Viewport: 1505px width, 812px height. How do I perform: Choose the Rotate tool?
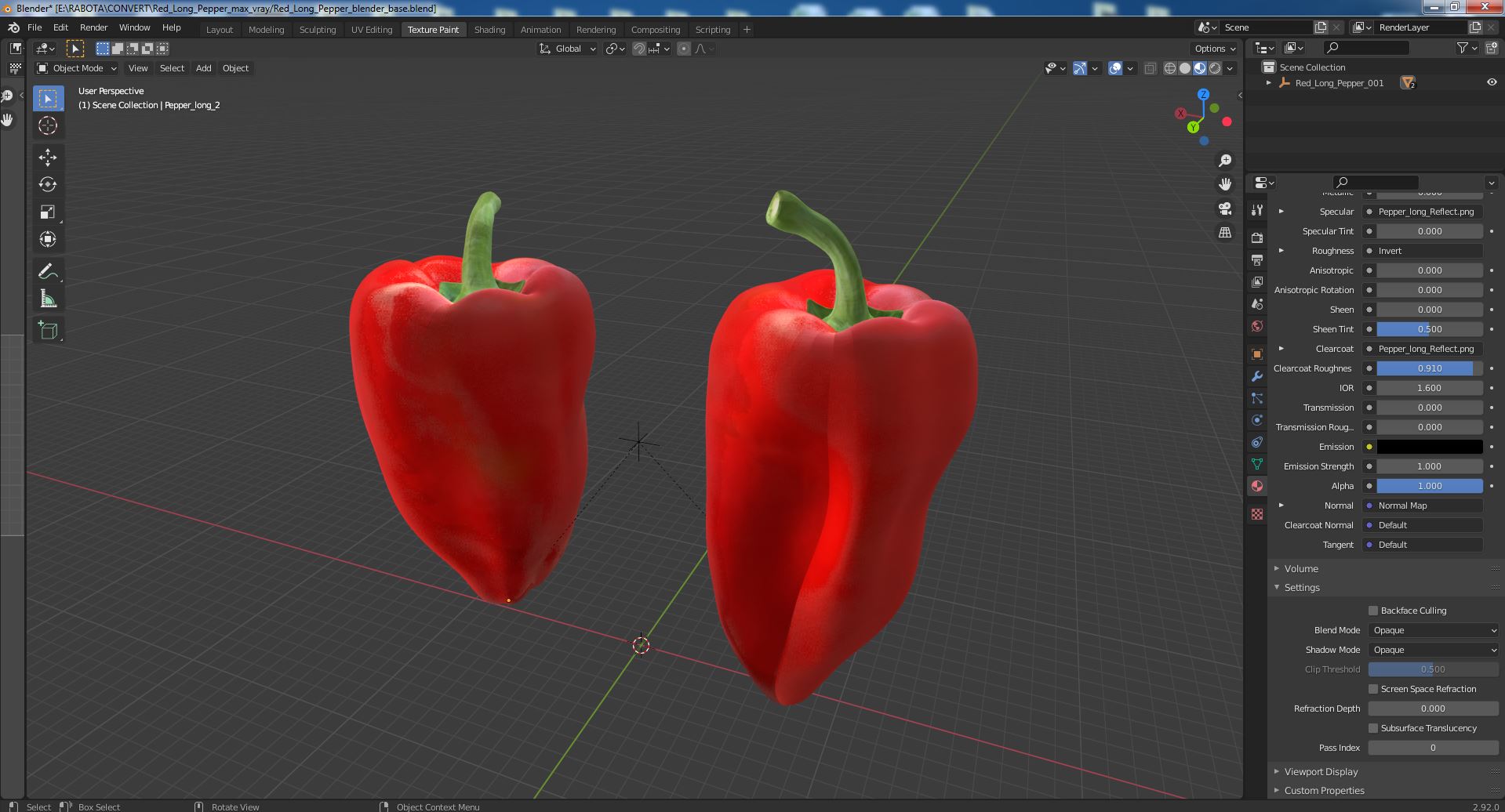pos(48,184)
